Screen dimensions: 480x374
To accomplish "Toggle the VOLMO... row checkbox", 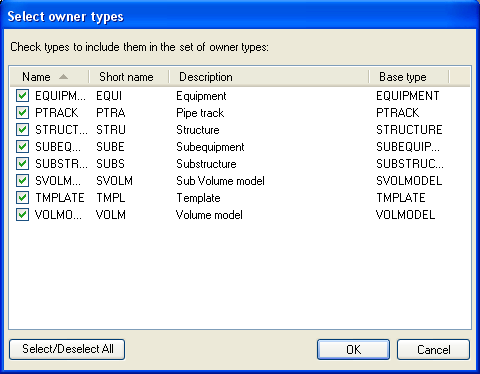I will (22, 215).
